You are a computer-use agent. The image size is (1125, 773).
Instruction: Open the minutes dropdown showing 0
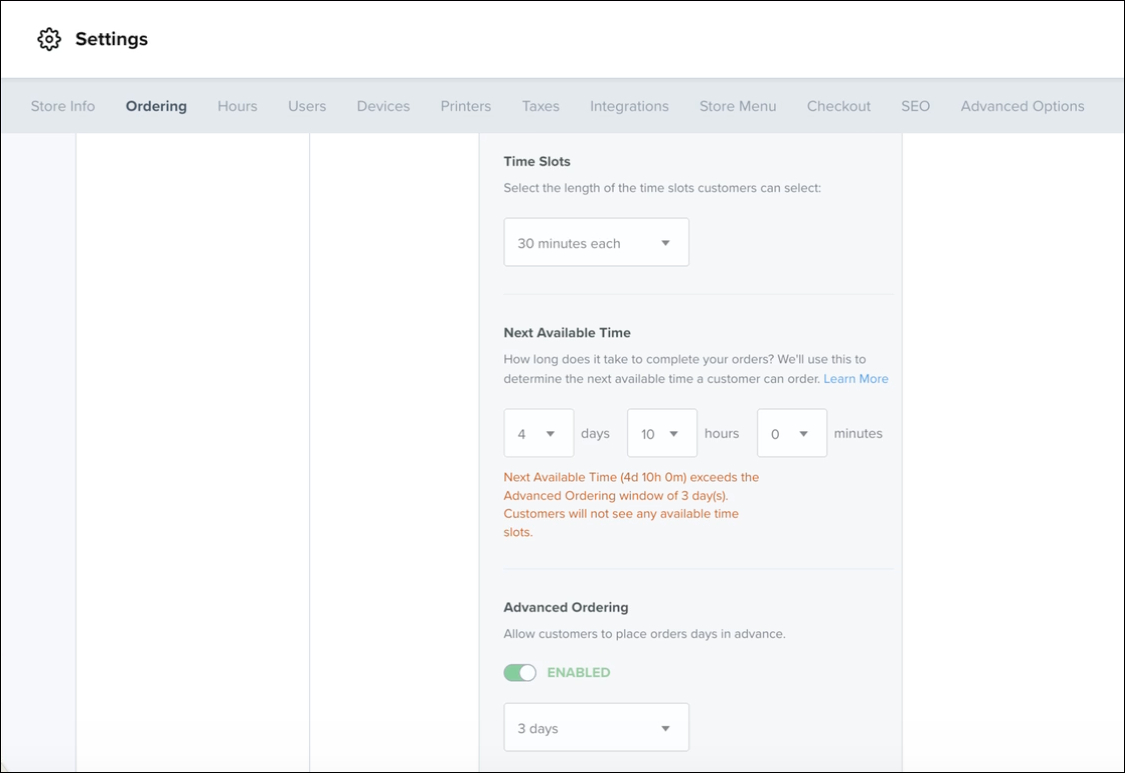[x=791, y=434]
